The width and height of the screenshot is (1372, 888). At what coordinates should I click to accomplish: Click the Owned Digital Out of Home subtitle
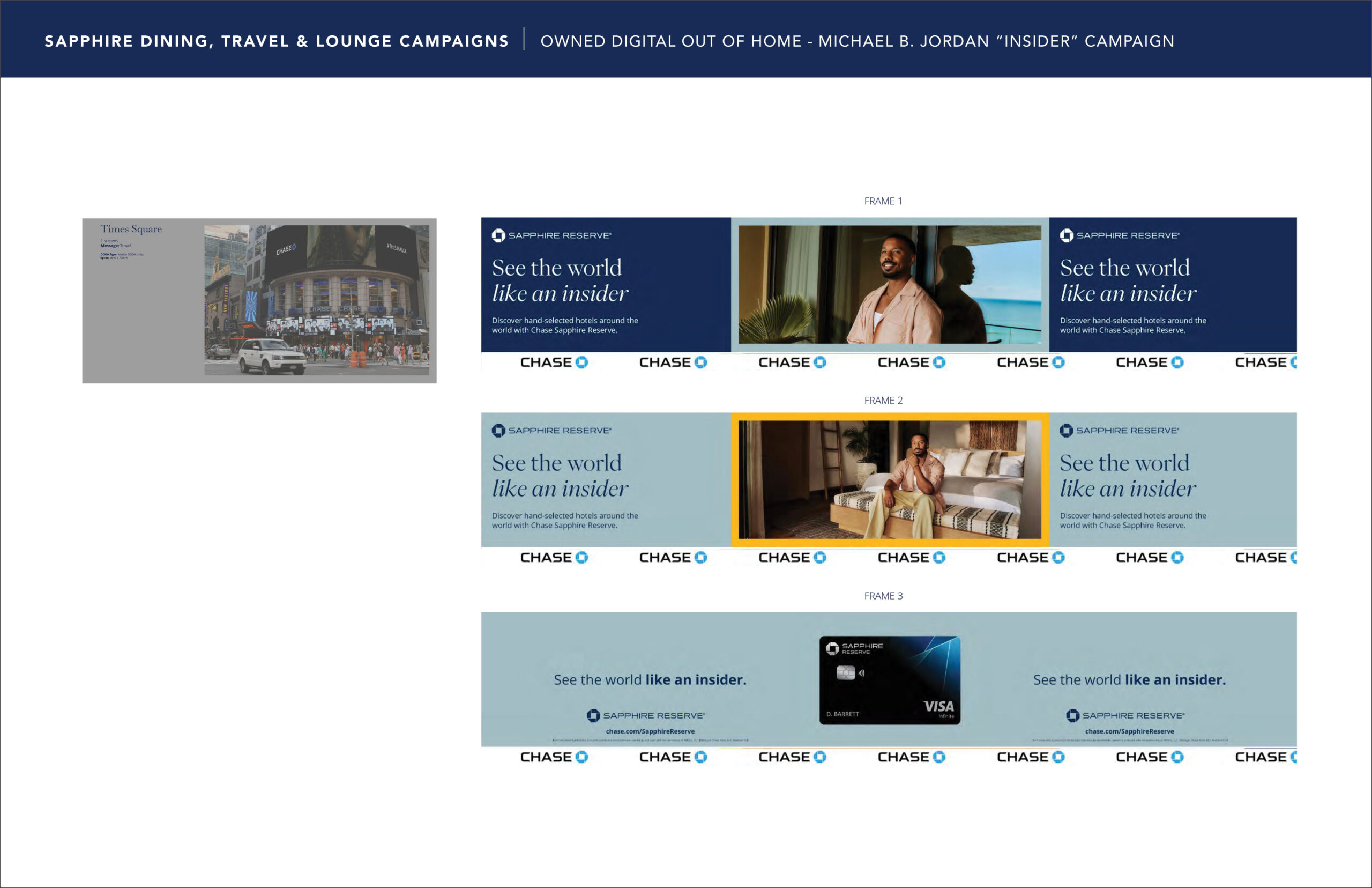click(x=857, y=41)
